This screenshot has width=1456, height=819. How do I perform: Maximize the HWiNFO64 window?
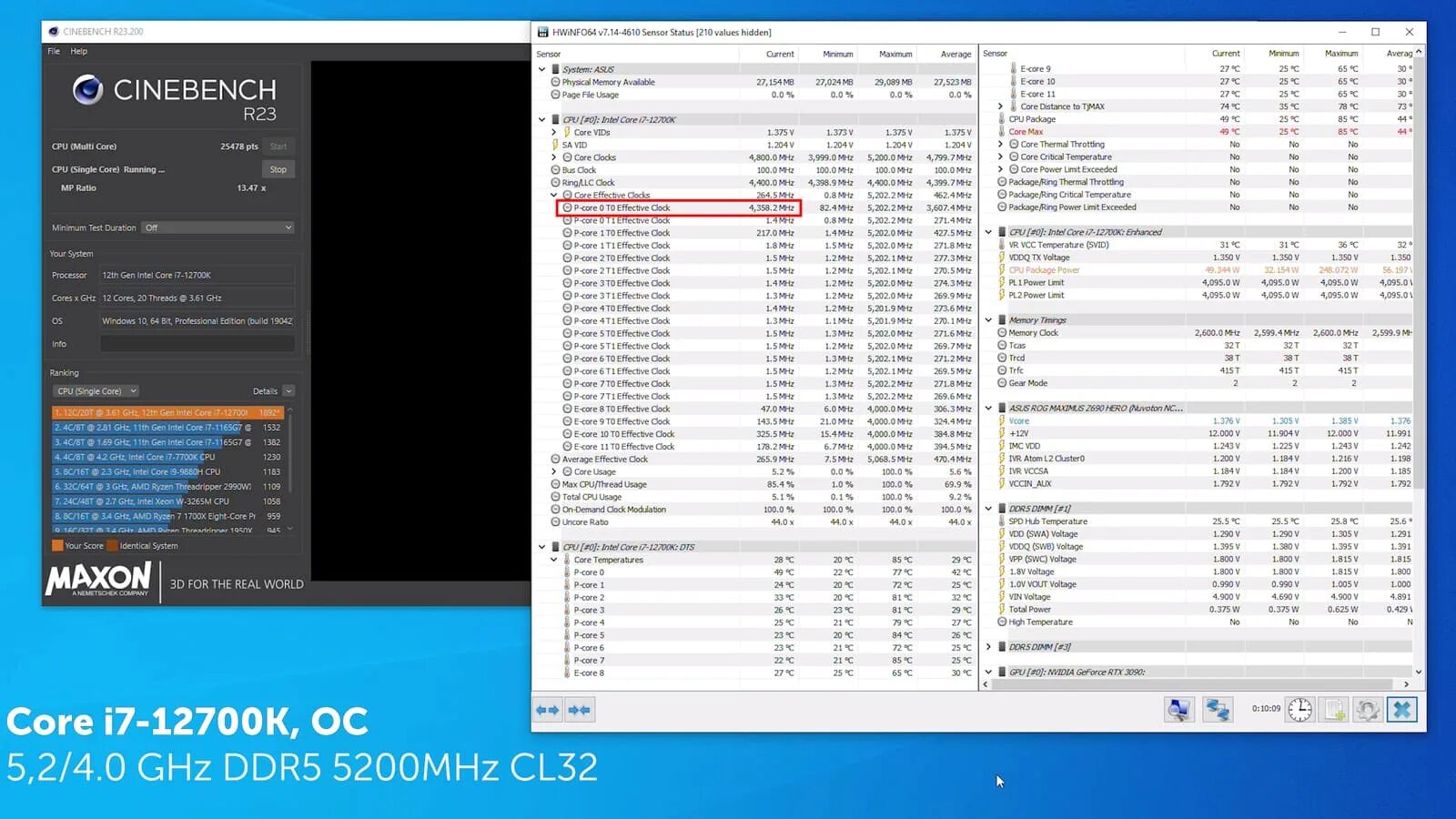1375,32
